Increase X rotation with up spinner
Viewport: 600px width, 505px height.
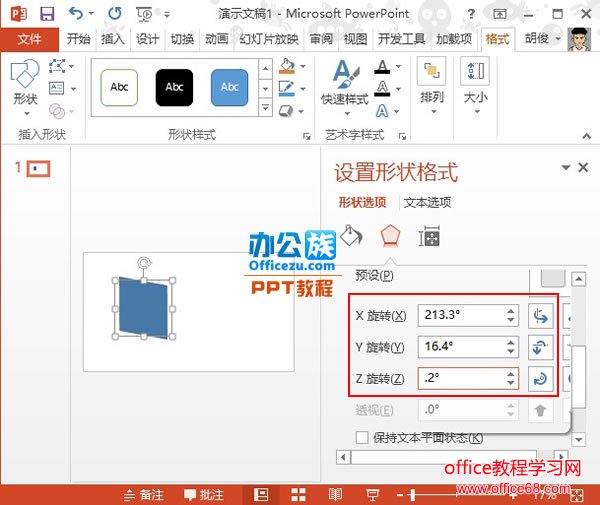pyautogui.click(x=511, y=311)
